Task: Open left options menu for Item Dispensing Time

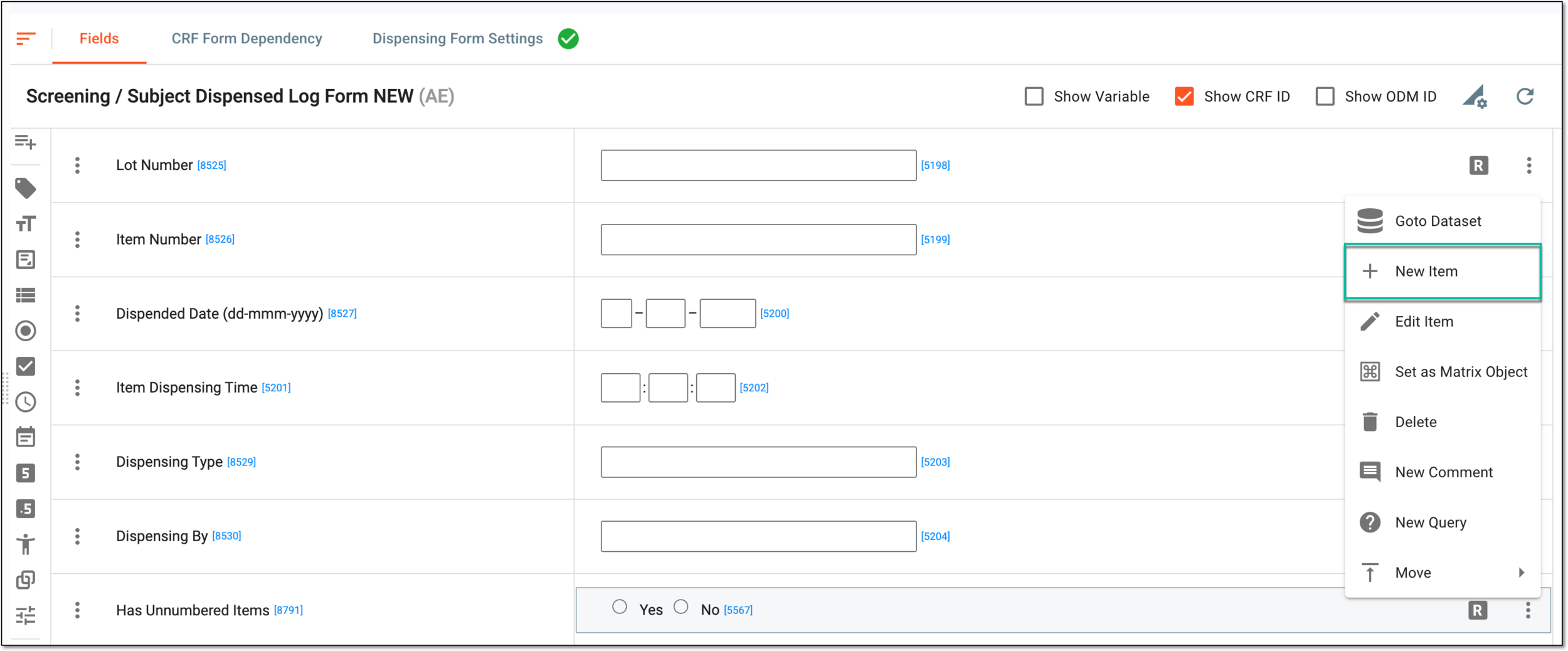Action: tap(77, 388)
